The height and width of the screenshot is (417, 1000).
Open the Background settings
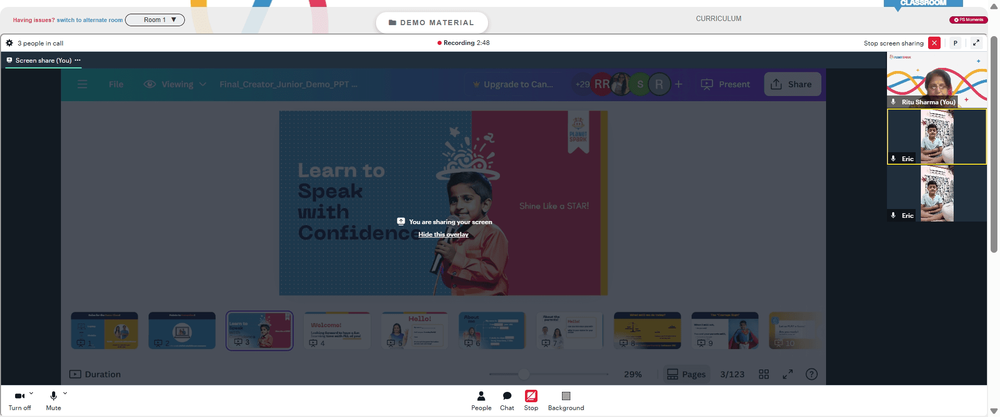pyautogui.click(x=566, y=400)
